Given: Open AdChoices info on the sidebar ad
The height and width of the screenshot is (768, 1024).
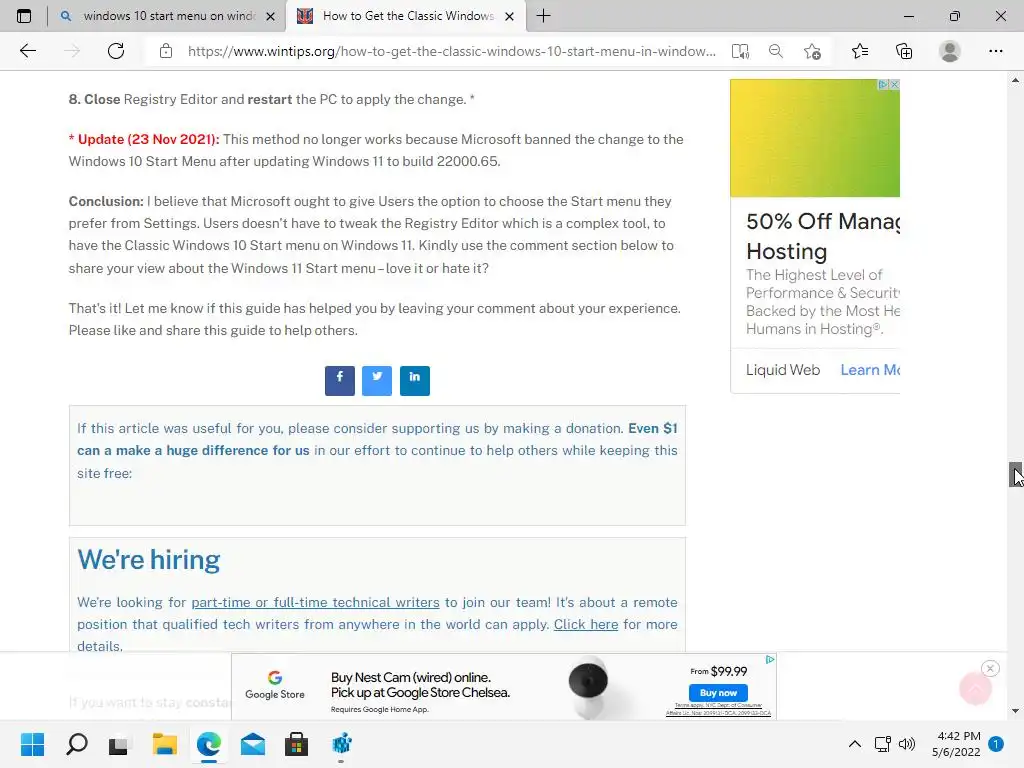Looking at the screenshot, I should click(883, 84).
